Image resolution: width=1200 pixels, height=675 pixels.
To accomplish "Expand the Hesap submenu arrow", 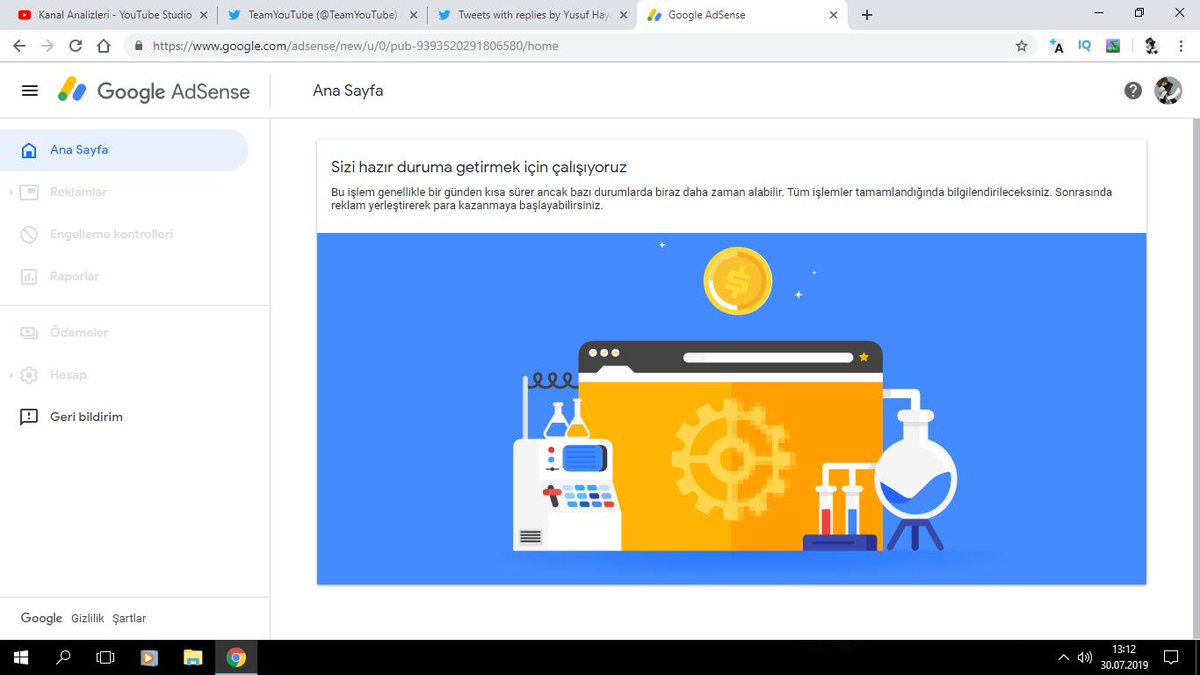I will tap(11, 375).
